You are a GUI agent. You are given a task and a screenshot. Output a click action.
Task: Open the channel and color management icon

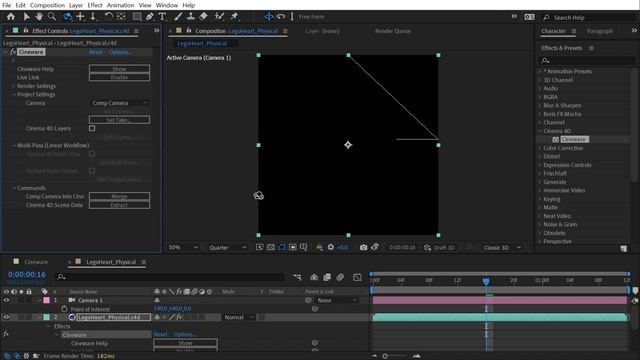319,247
